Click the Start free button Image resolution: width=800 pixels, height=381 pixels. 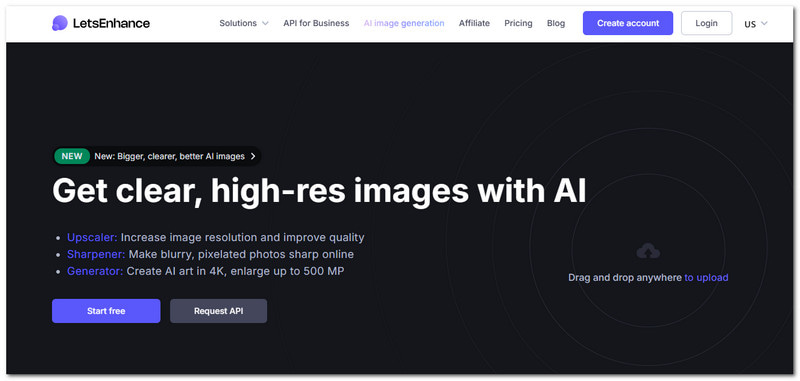(x=106, y=311)
